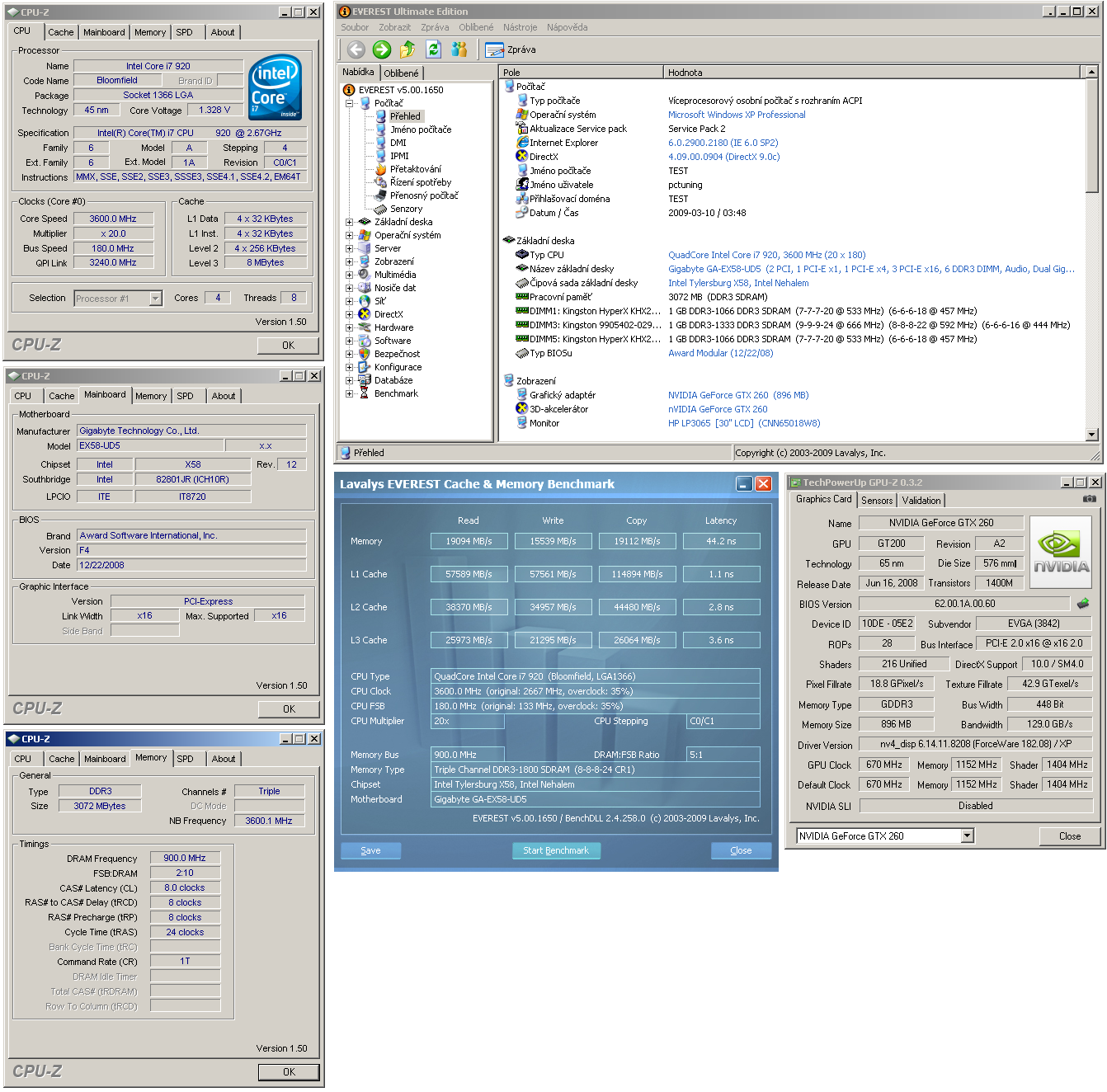Click the Monitor icon in Zobrazení group
1107x1092 pixels.
click(521, 423)
